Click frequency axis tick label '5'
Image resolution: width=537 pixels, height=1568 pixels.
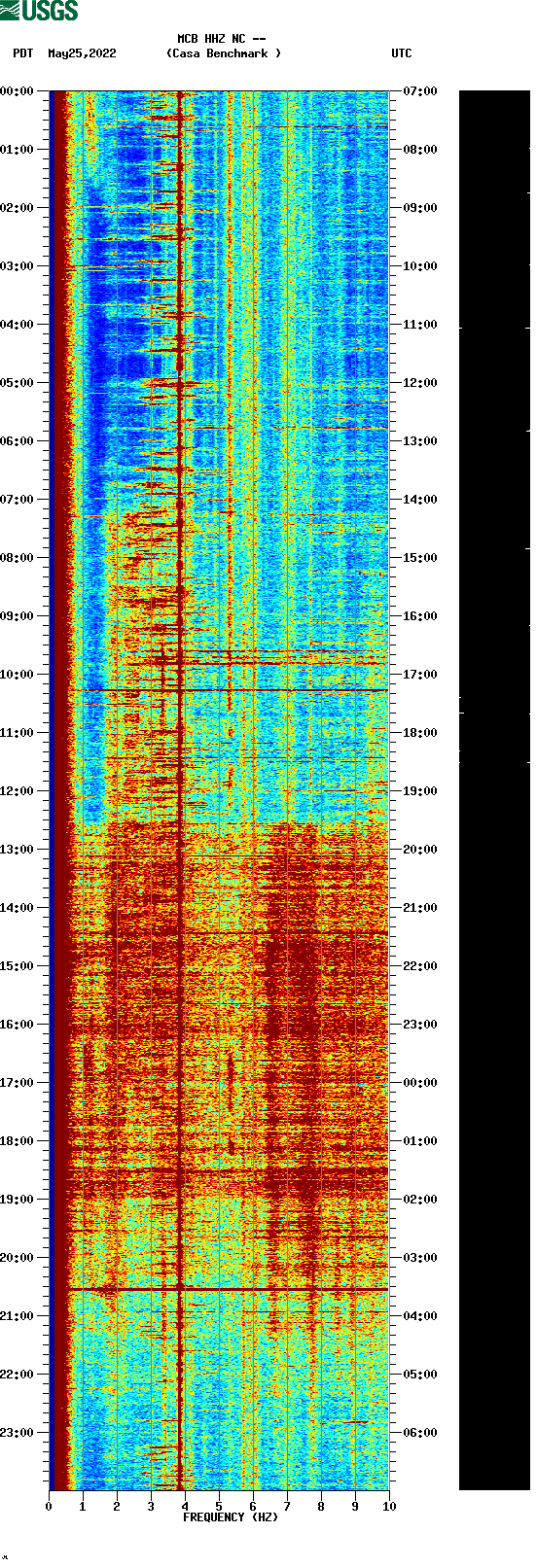pyautogui.click(x=219, y=1507)
